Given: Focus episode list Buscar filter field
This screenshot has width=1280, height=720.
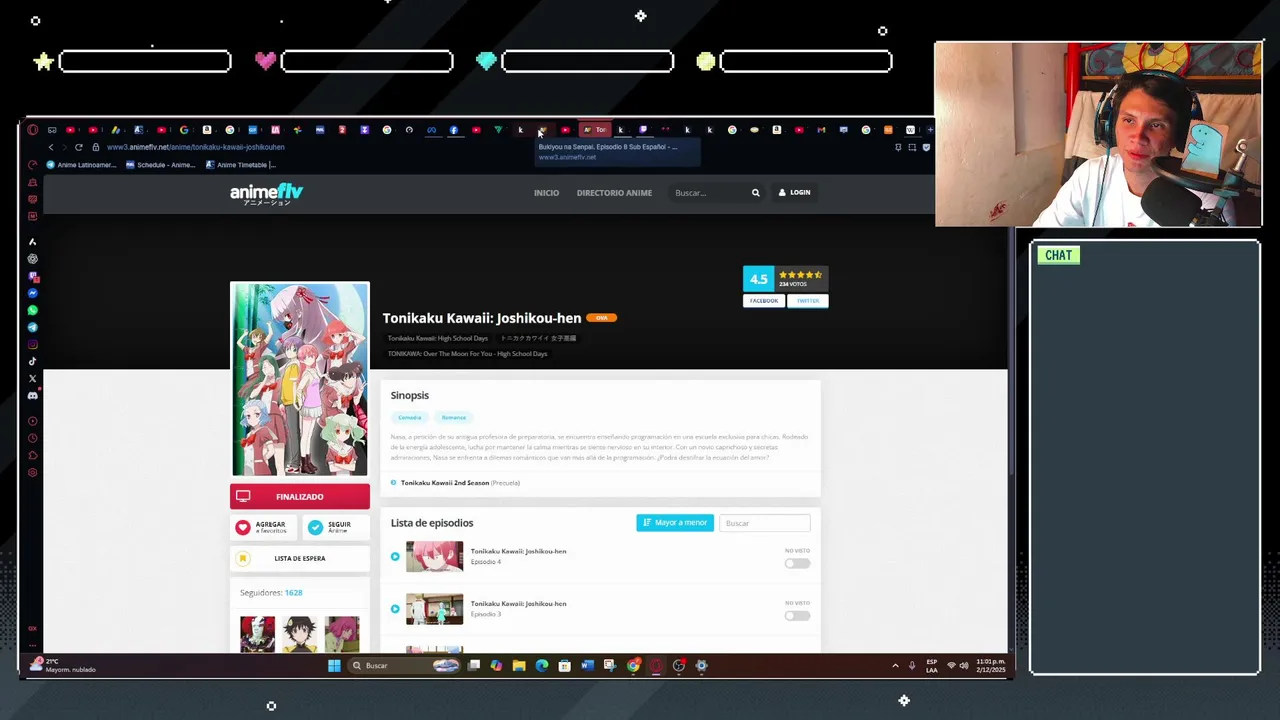Looking at the screenshot, I should [x=765, y=523].
